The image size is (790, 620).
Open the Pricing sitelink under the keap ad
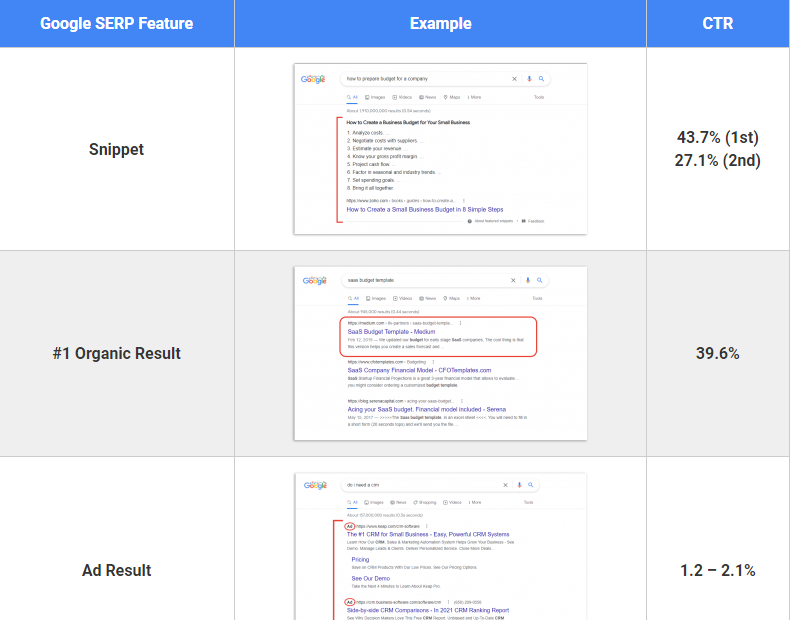[360, 560]
